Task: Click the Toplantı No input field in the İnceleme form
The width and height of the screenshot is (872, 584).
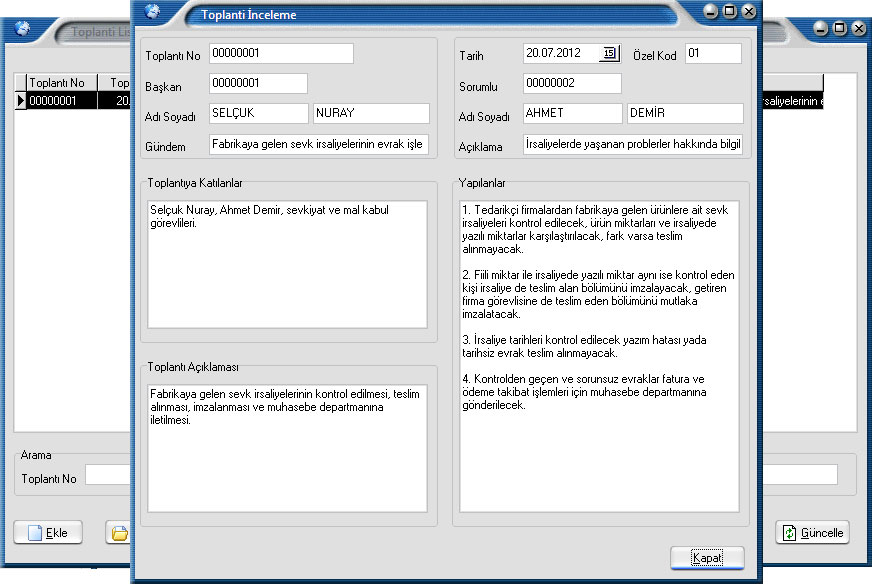Action: point(281,53)
